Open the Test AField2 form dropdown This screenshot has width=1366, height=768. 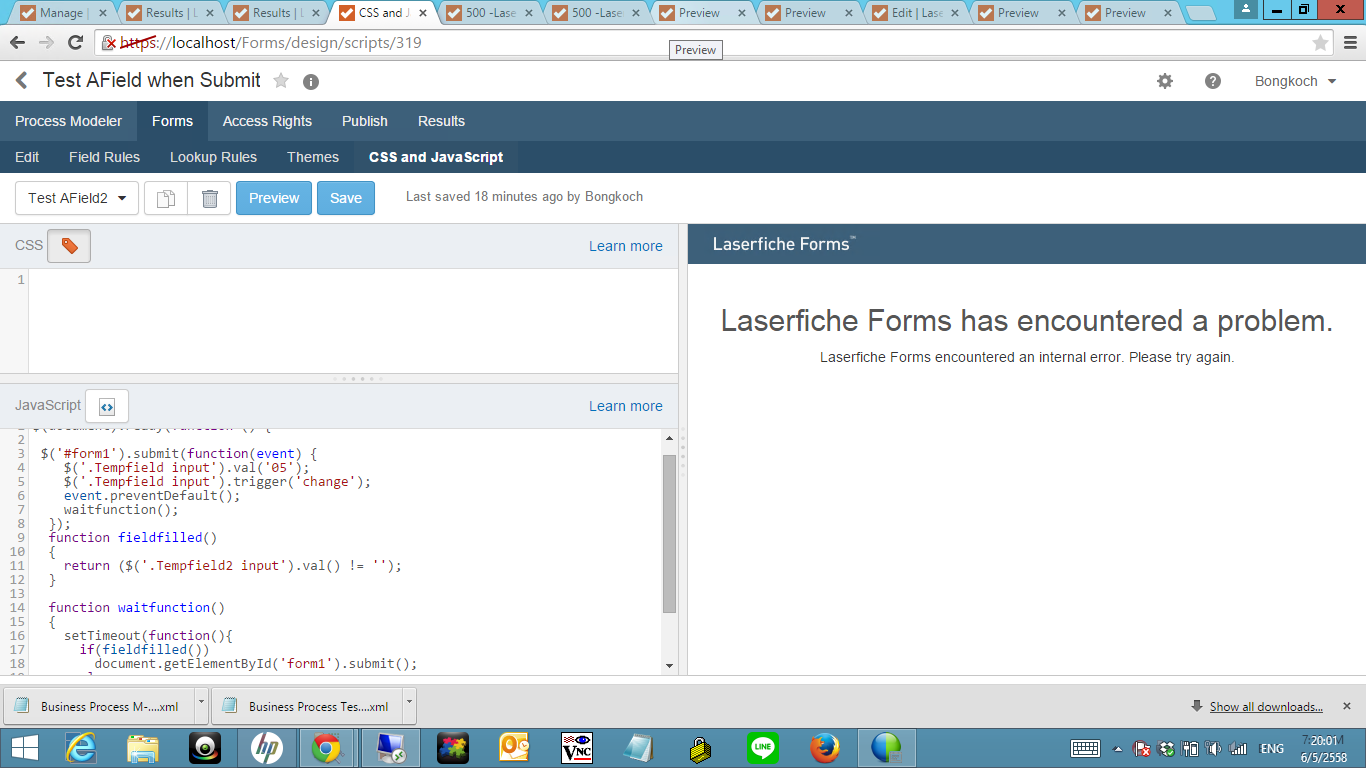pos(76,198)
